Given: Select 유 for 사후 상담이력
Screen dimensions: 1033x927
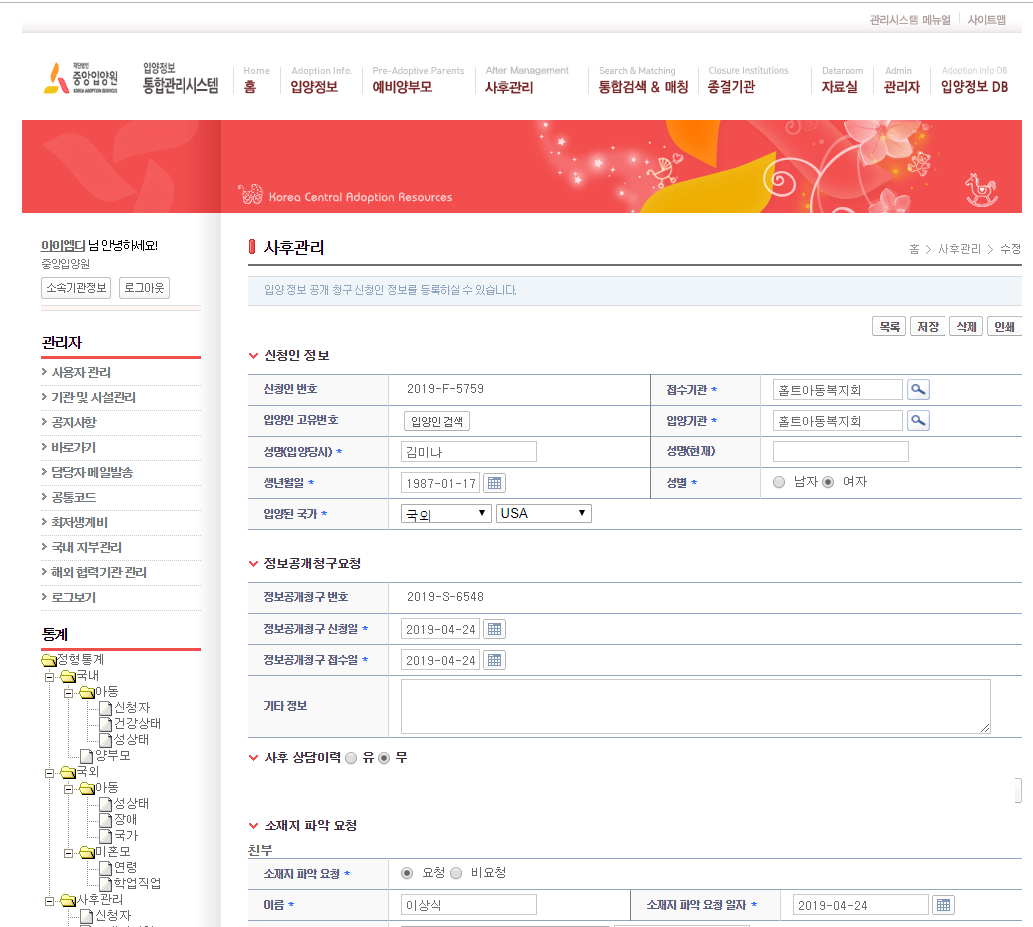Looking at the screenshot, I should (x=351, y=758).
